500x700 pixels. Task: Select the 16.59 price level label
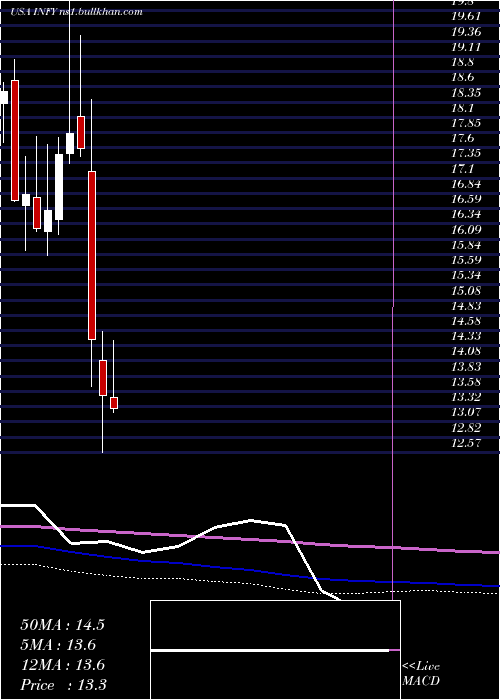click(466, 200)
